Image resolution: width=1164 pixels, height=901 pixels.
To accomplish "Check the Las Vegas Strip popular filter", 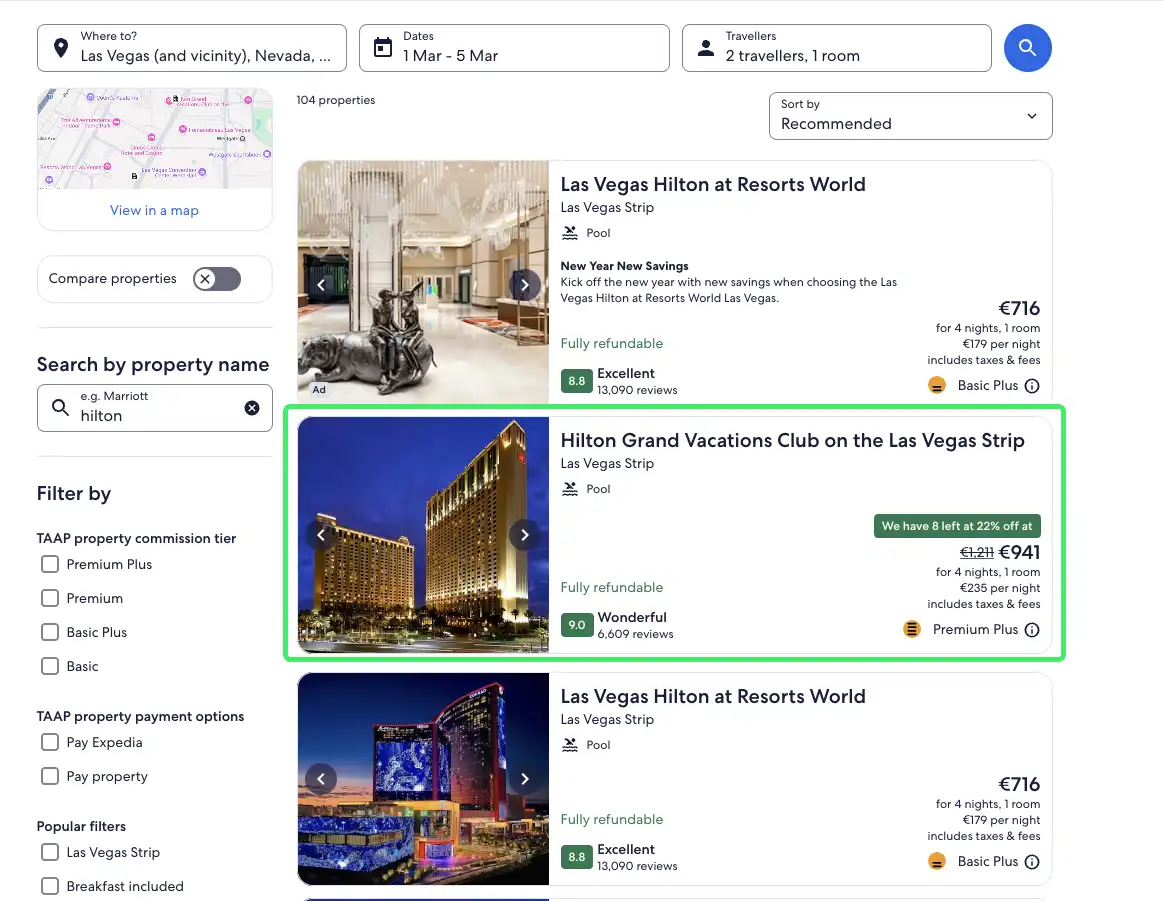I will 50,852.
